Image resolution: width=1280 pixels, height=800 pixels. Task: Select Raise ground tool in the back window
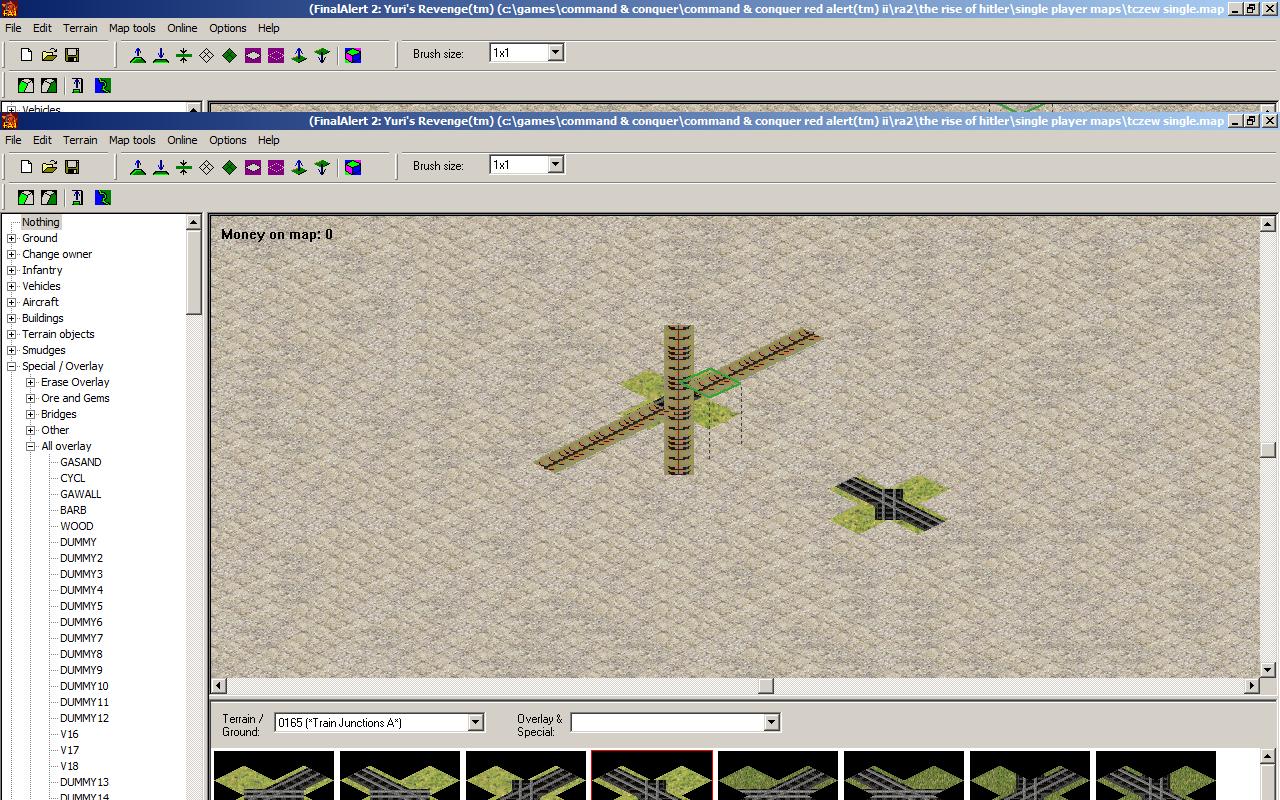pyautogui.click(x=138, y=55)
